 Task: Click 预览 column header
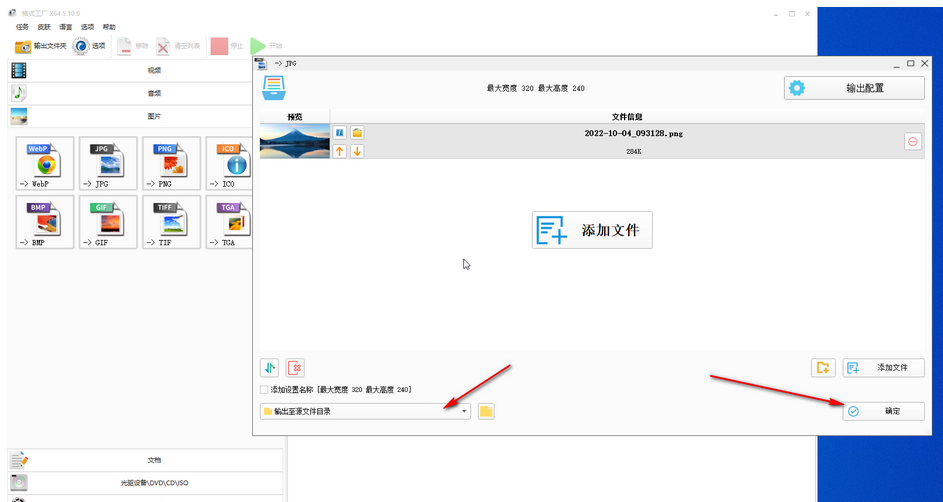(295, 117)
